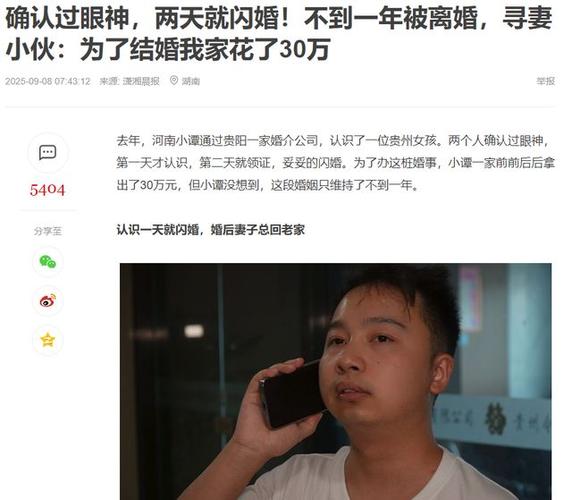Select the 湖南 location label
The height and width of the screenshot is (500, 572).
(x=191, y=81)
